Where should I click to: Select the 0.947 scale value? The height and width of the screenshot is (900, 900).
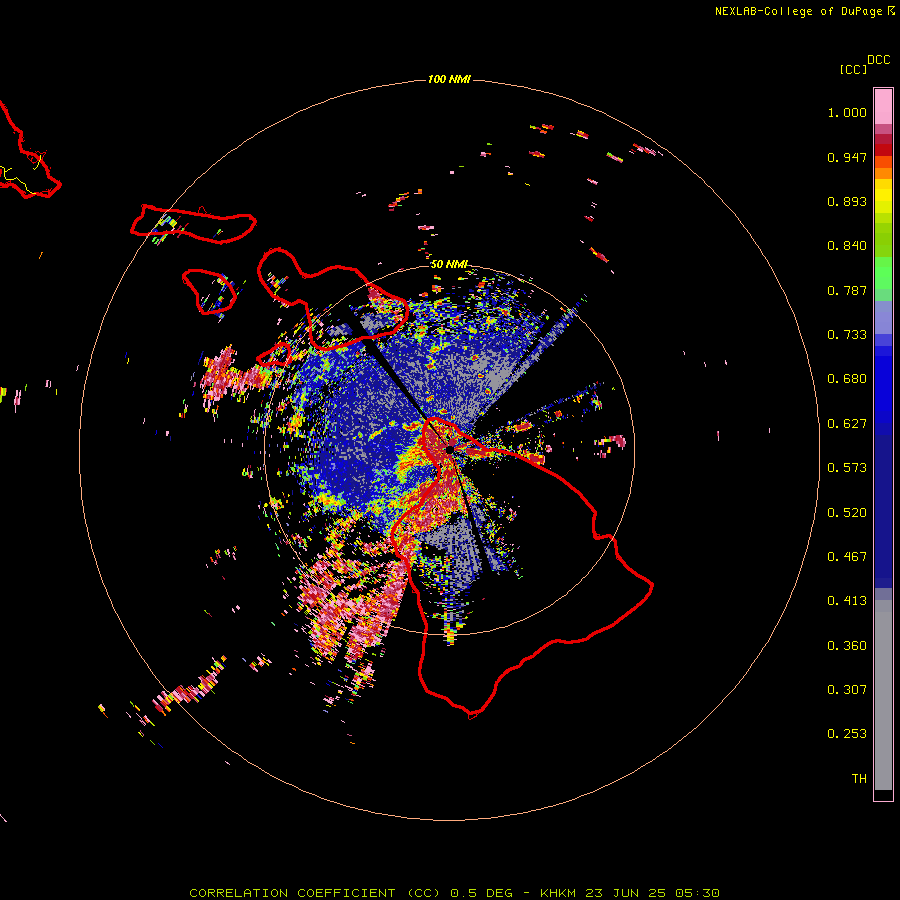click(x=847, y=157)
